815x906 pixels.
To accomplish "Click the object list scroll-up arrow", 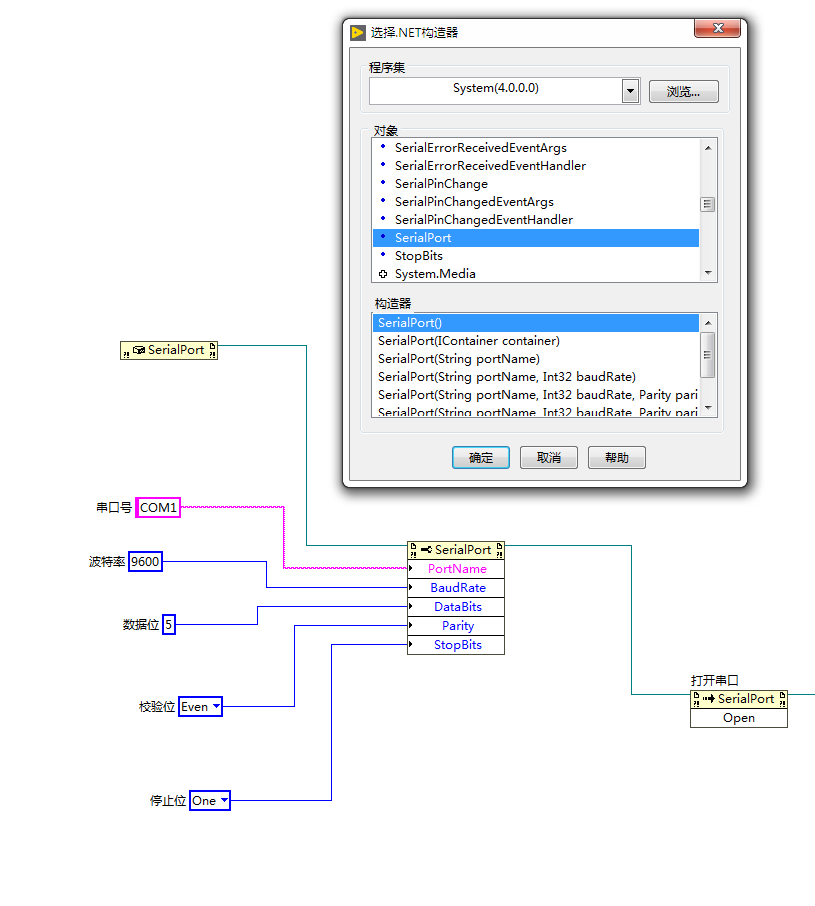I will (708, 148).
